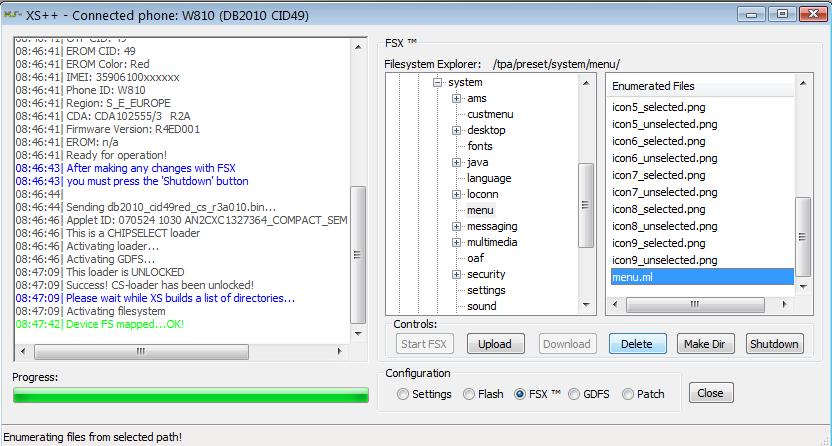Click the file list scroll up arrow
The width and height of the screenshot is (832, 446).
point(803,83)
